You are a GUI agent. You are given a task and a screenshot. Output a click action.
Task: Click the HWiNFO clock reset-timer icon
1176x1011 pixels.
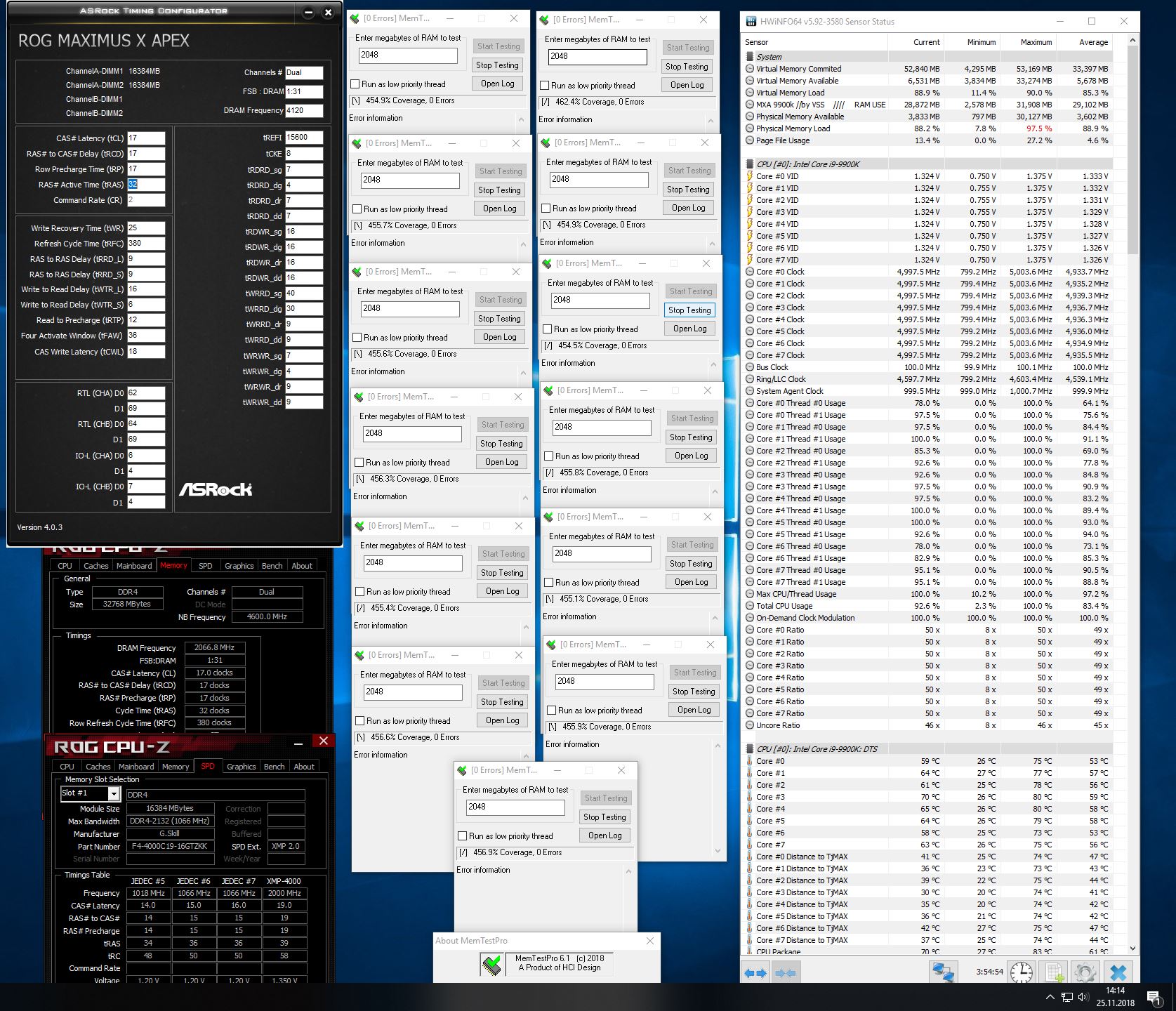click(x=1021, y=972)
